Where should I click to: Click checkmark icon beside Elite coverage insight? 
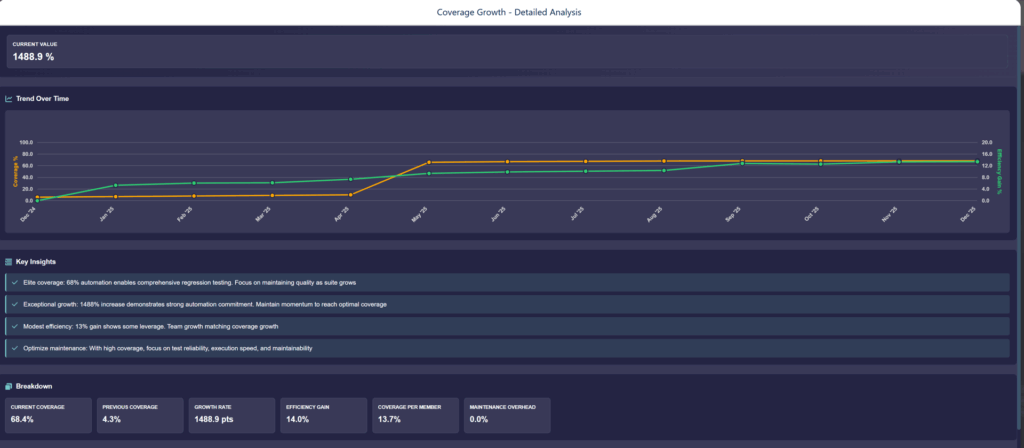14,284
